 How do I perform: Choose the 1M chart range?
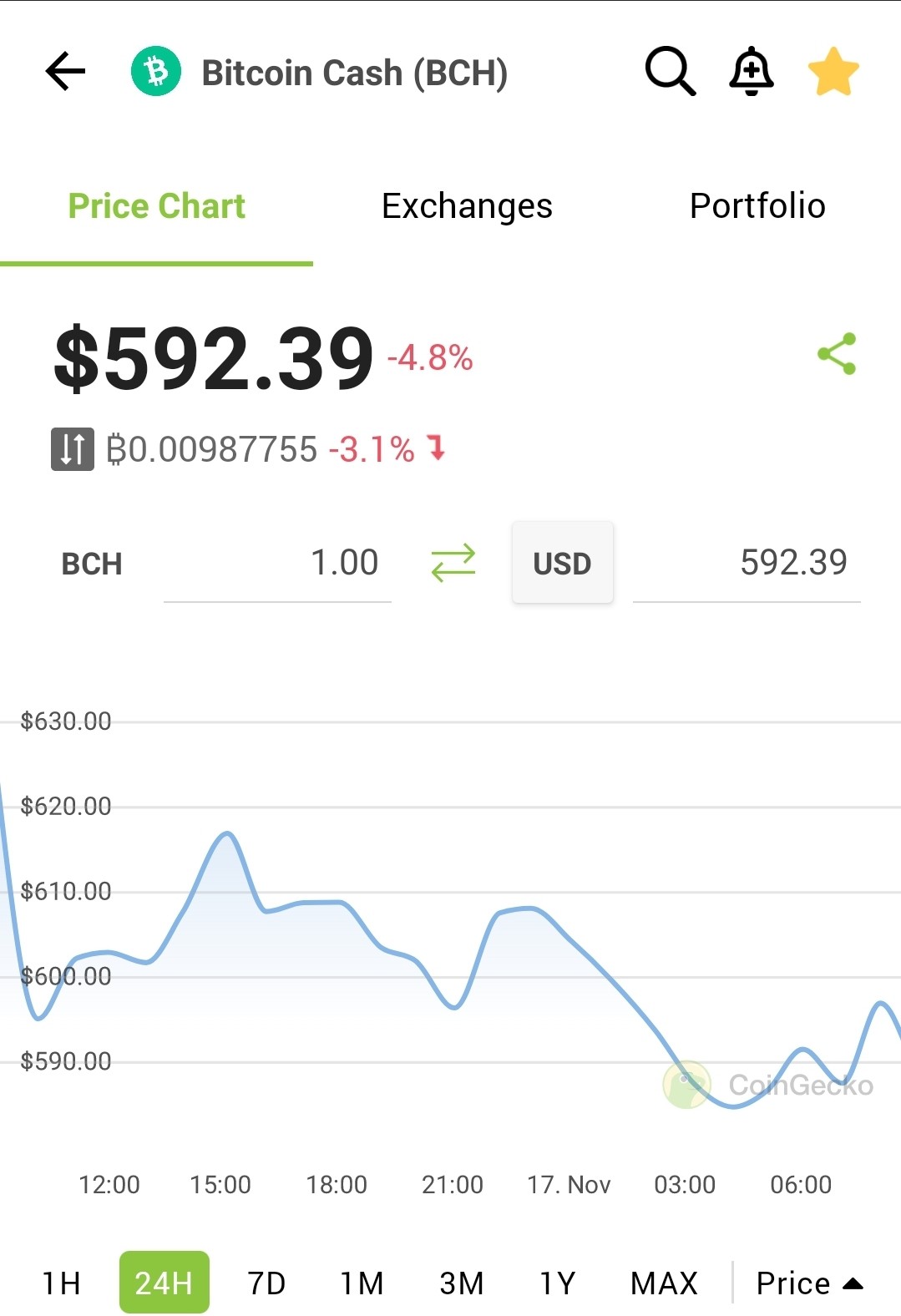362,1283
